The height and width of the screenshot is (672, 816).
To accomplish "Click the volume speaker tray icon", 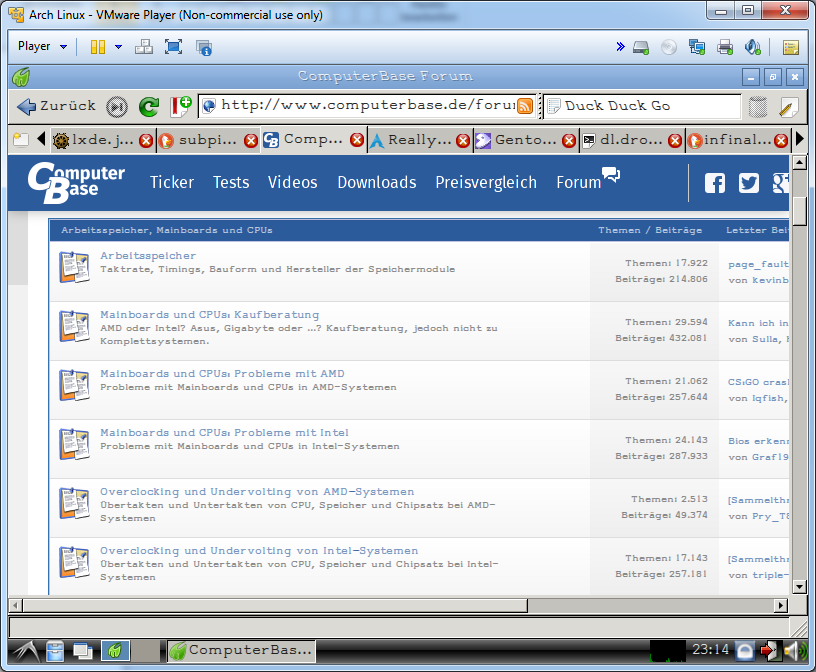I will (x=794, y=651).
